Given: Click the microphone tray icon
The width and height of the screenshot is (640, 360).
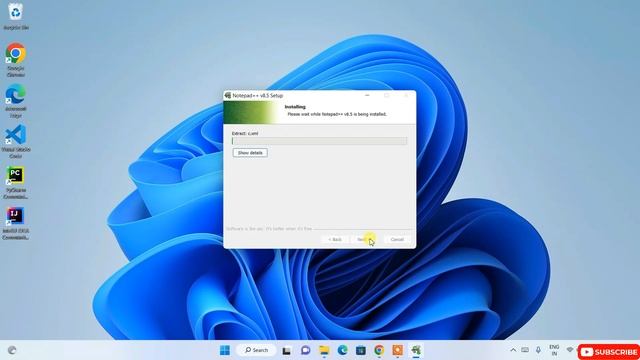Looking at the screenshot, I should (538, 350).
